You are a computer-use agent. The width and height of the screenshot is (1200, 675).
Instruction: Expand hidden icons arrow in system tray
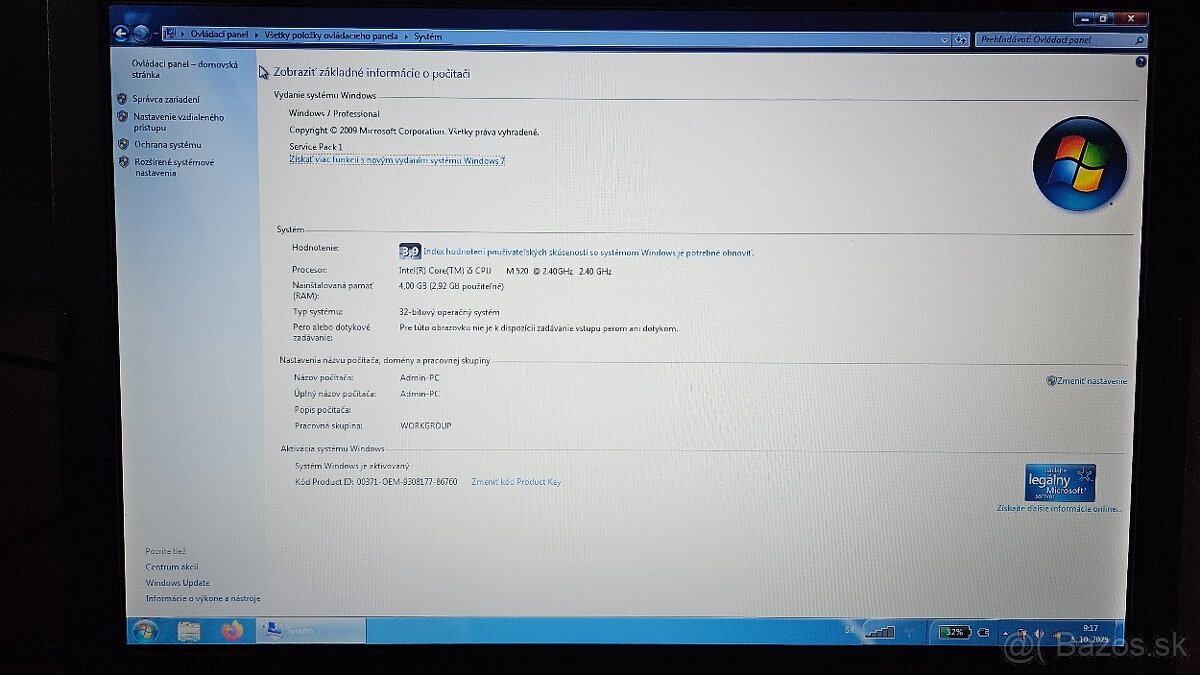tap(1005, 632)
